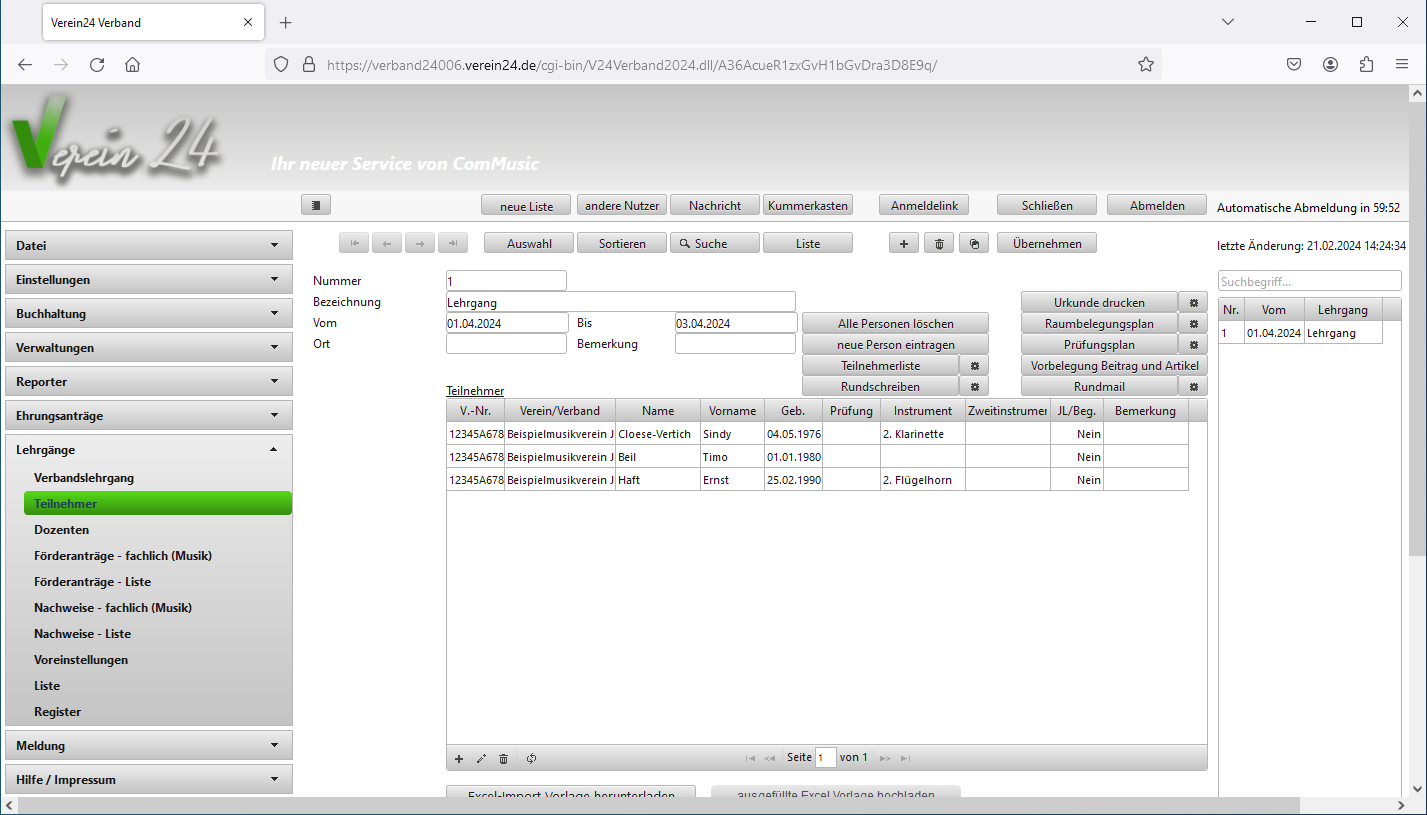Duplicate the record with the copy icon
The image size is (1427, 815).
click(974, 243)
